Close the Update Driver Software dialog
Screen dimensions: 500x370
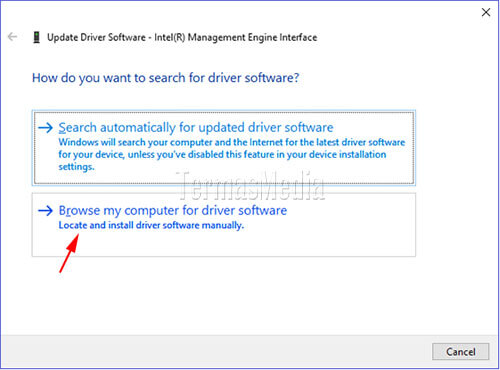[x=486, y=12]
